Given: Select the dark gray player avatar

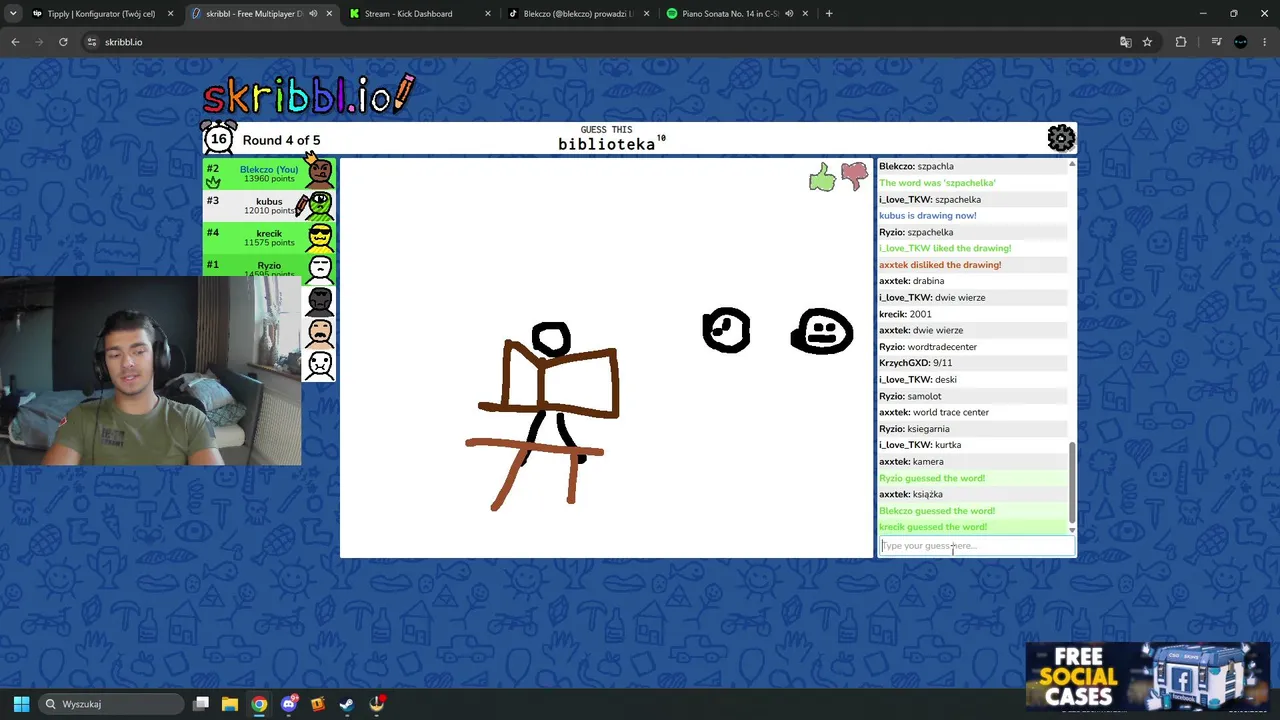Looking at the screenshot, I should pos(320,300).
